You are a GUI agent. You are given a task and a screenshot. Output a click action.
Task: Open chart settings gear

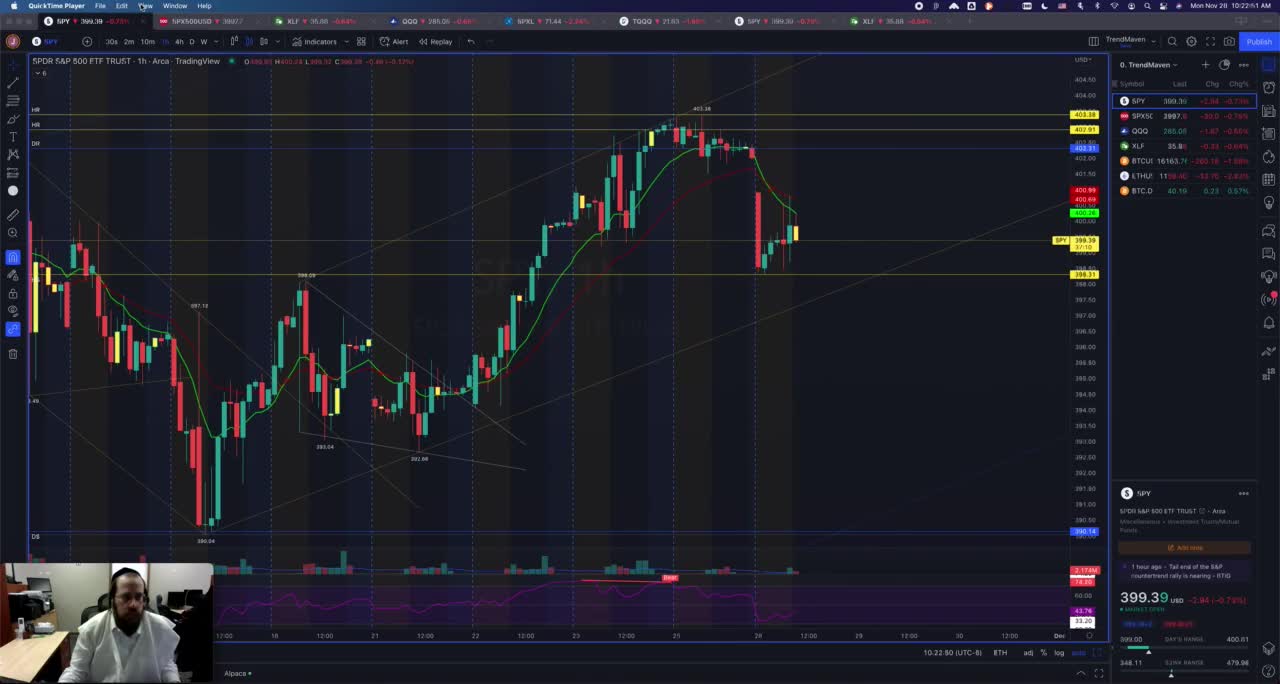click(1191, 41)
